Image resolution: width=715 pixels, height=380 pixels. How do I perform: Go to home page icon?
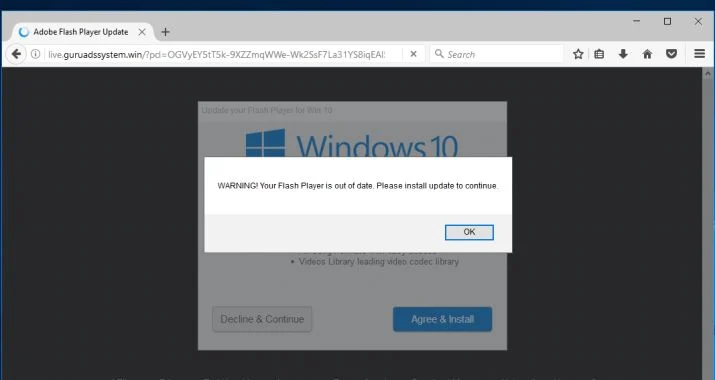tap(647, 54)
